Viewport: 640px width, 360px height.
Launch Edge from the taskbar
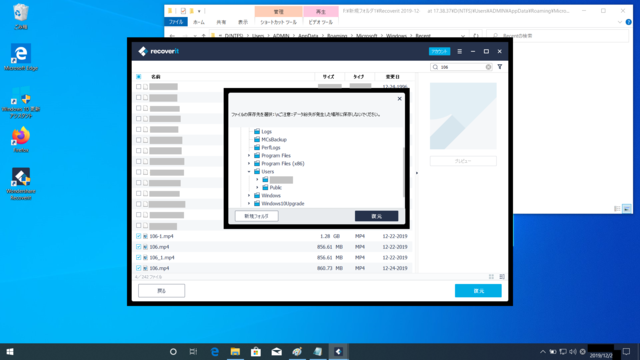click(x=215, y=351)
